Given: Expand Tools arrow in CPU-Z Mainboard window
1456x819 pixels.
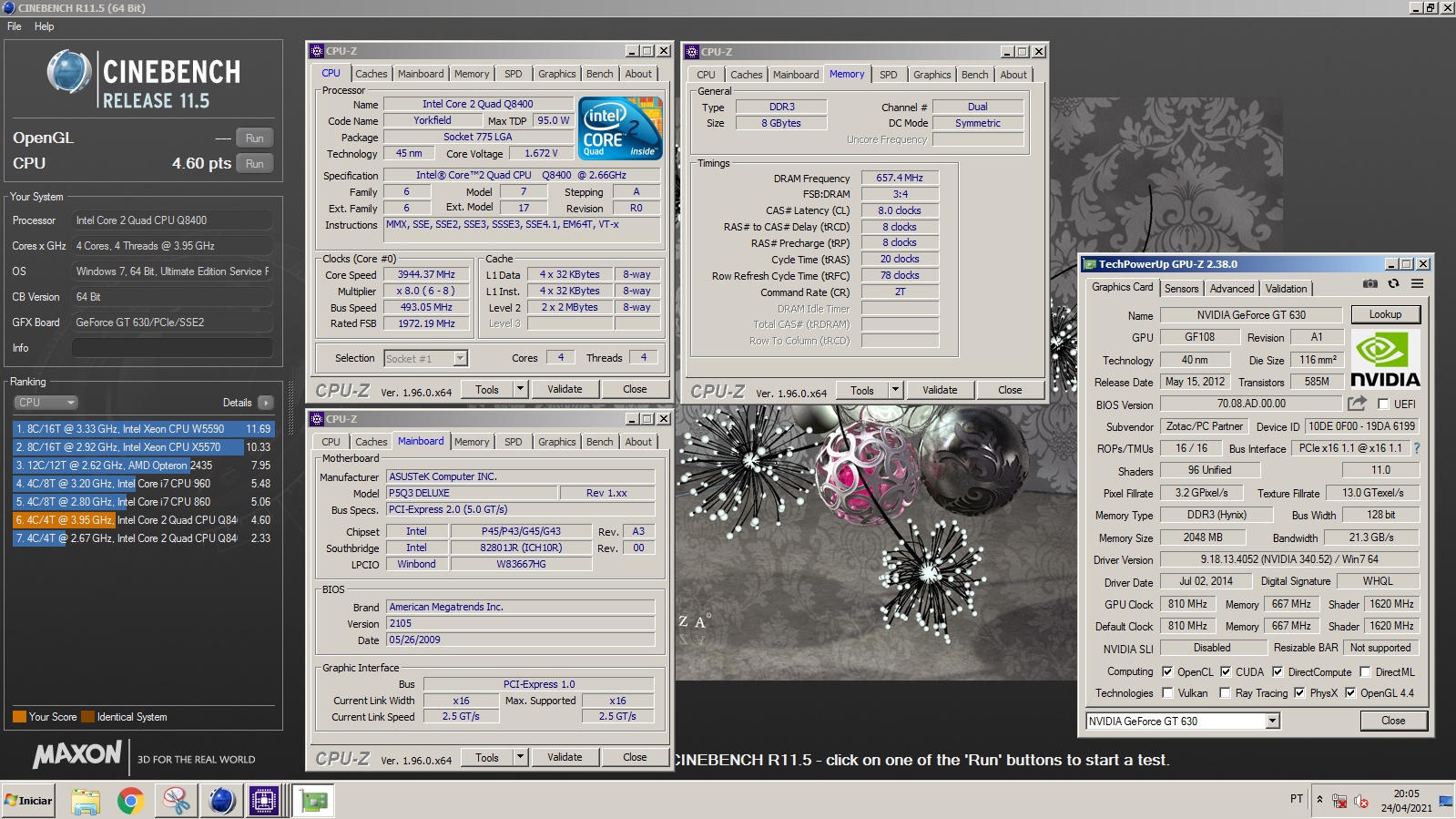Looking at the screenshot, I should (520, 758).
